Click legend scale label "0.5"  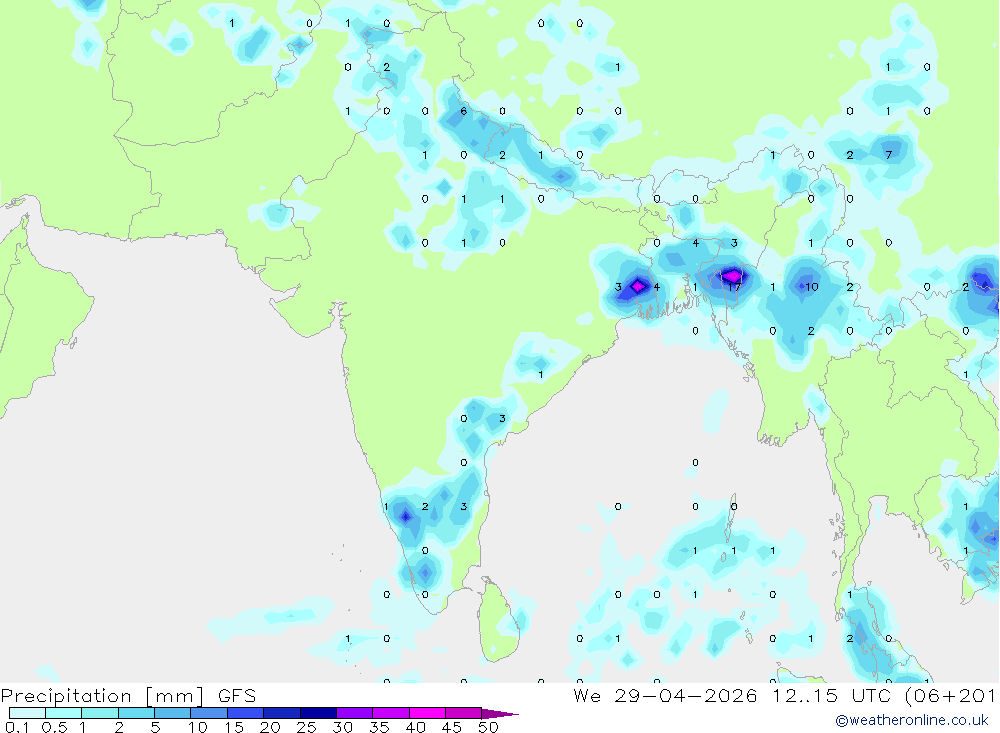[x=54, y=727]
